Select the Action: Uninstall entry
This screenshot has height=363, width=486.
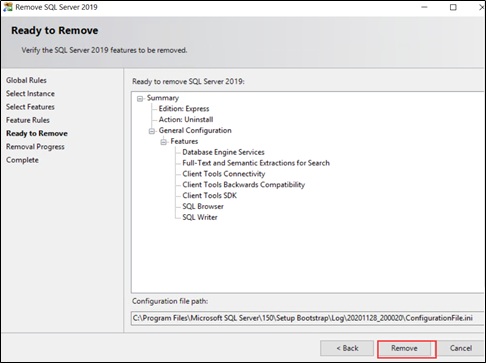click(x=186, y=119)
